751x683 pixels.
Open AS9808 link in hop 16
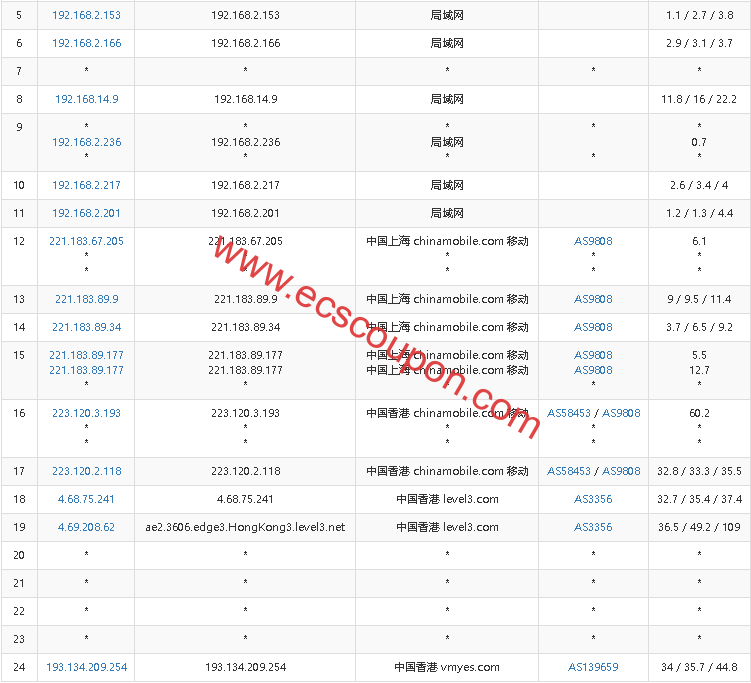click(621, 413)
